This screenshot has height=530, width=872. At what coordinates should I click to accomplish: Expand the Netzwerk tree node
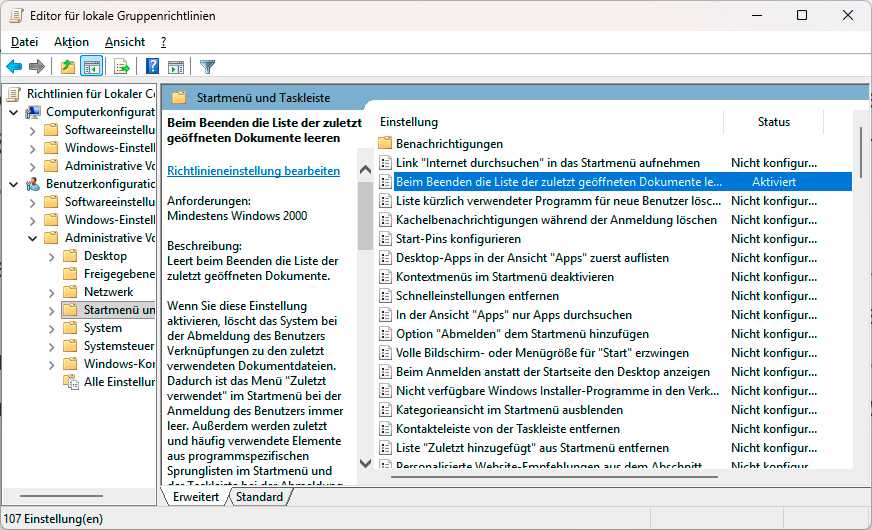point(51,293)
